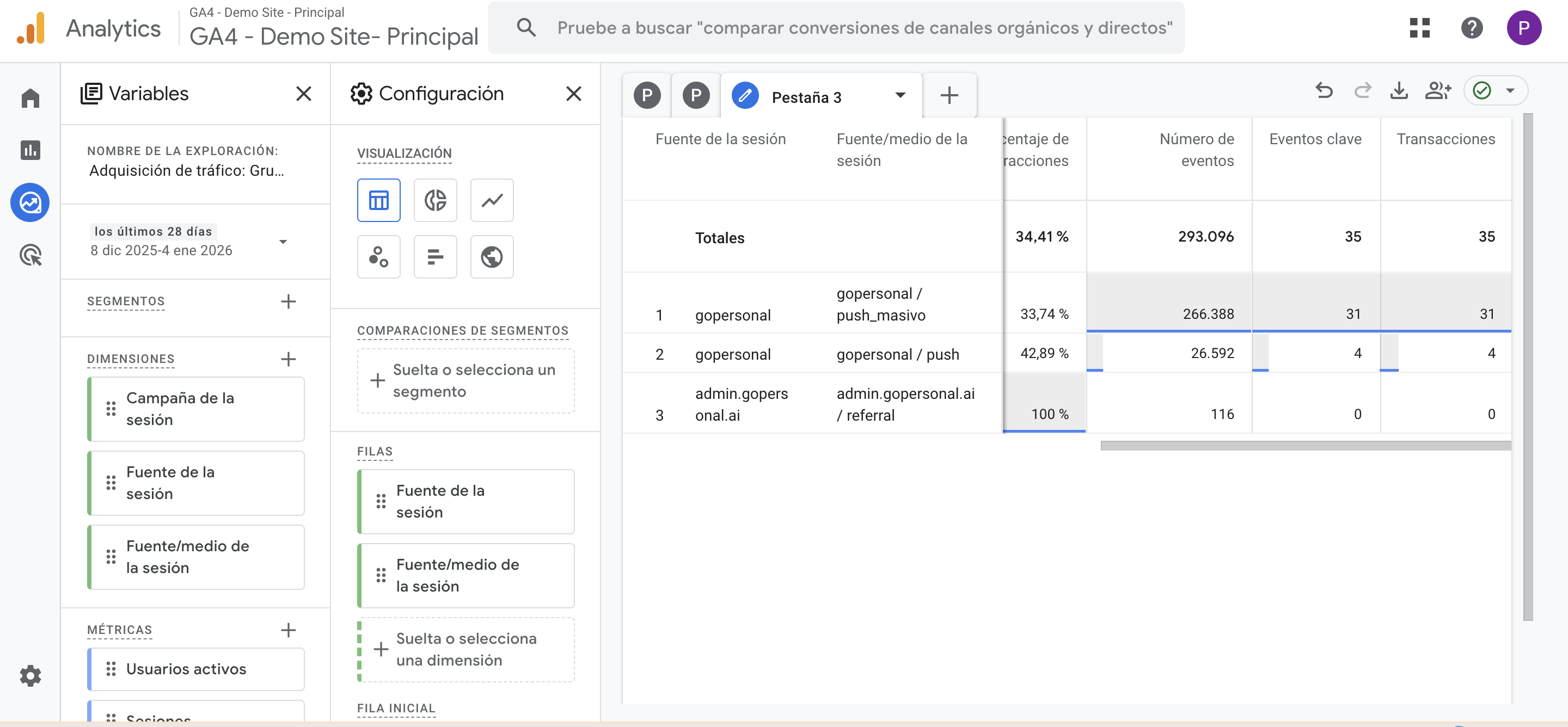Select the table visualization icon
This screenshot has height=727, width=1568.
click(378, 200)
